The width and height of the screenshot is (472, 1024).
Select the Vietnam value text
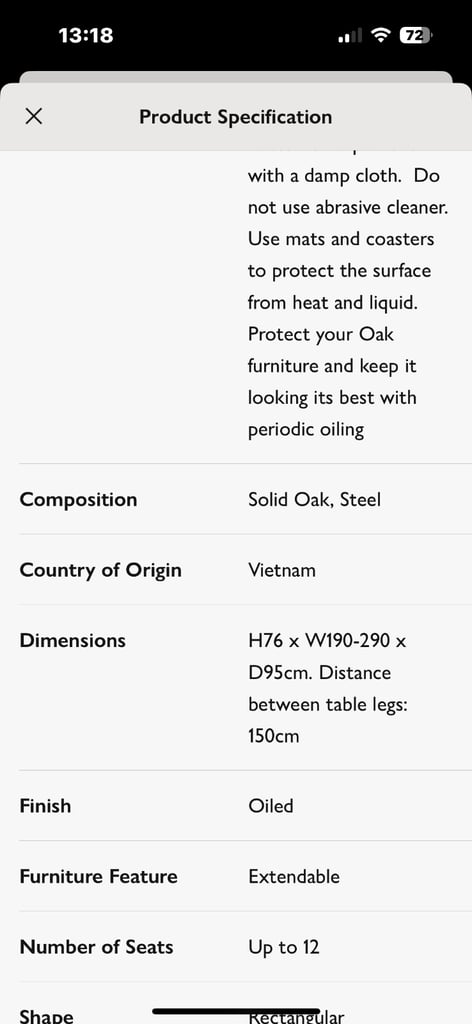click(x=281, y=570)
